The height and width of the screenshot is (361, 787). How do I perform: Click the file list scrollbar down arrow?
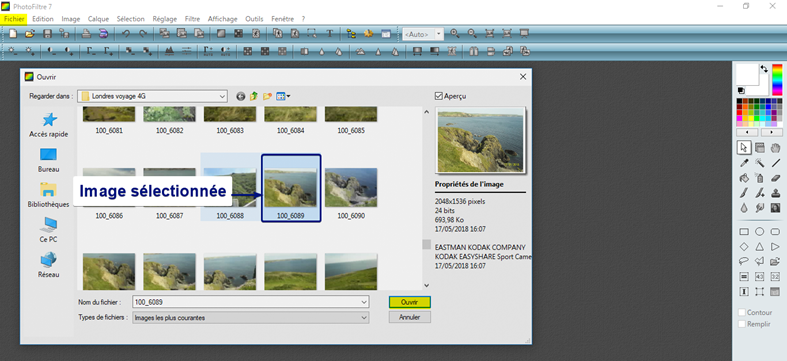tap(427, 285)
